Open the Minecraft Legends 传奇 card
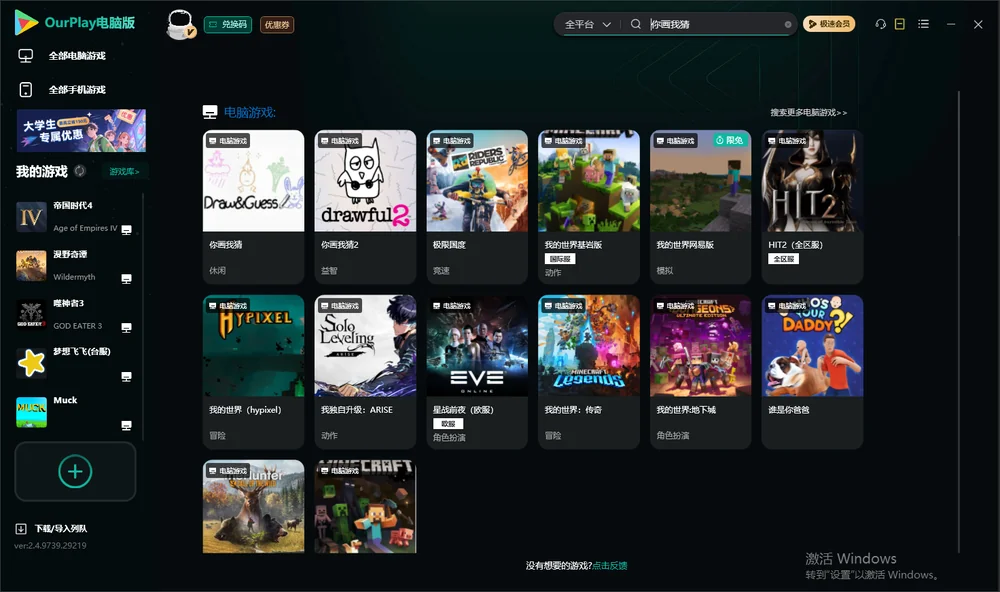Screen dimensions: 1000x592 tap(589, 372)
